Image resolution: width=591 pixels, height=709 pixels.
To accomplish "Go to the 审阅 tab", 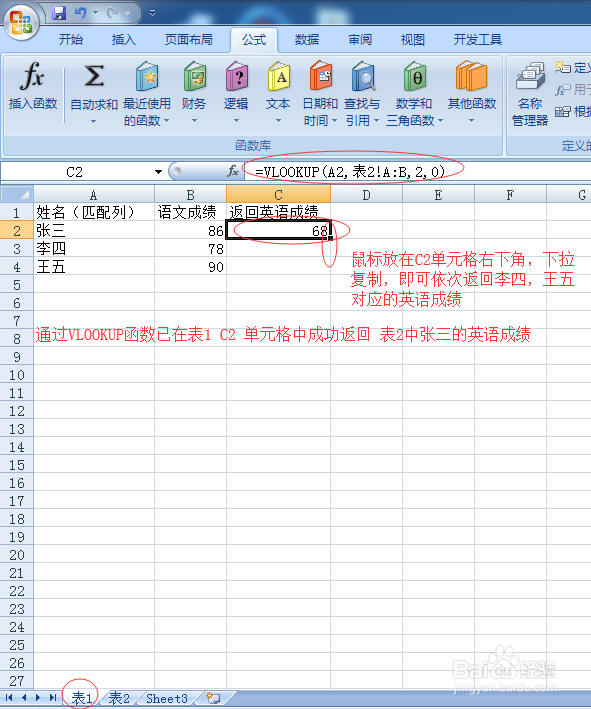I will [360, 40].
